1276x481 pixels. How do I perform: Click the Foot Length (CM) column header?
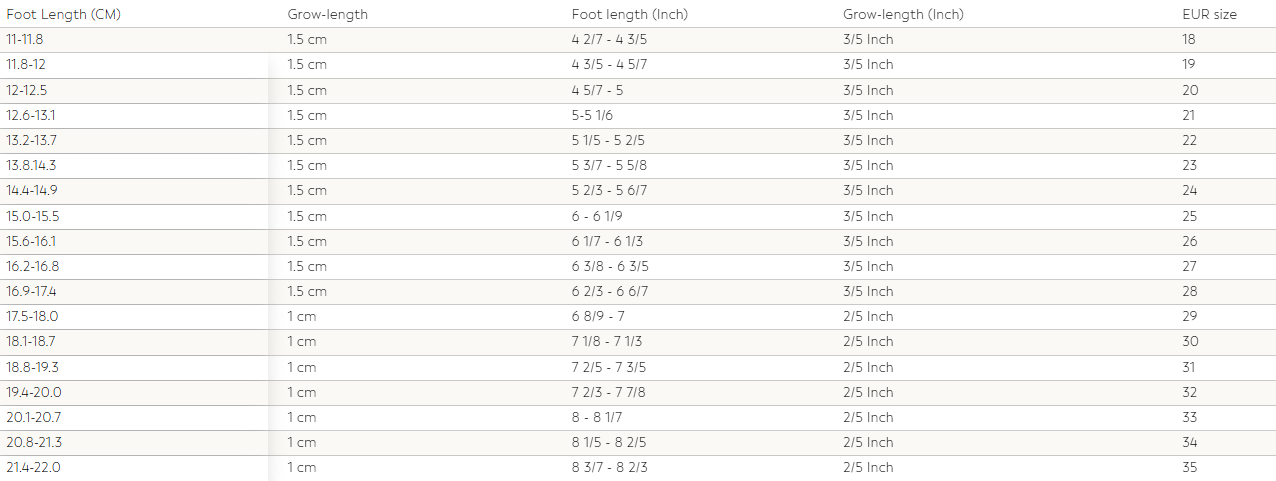(64, 14)
